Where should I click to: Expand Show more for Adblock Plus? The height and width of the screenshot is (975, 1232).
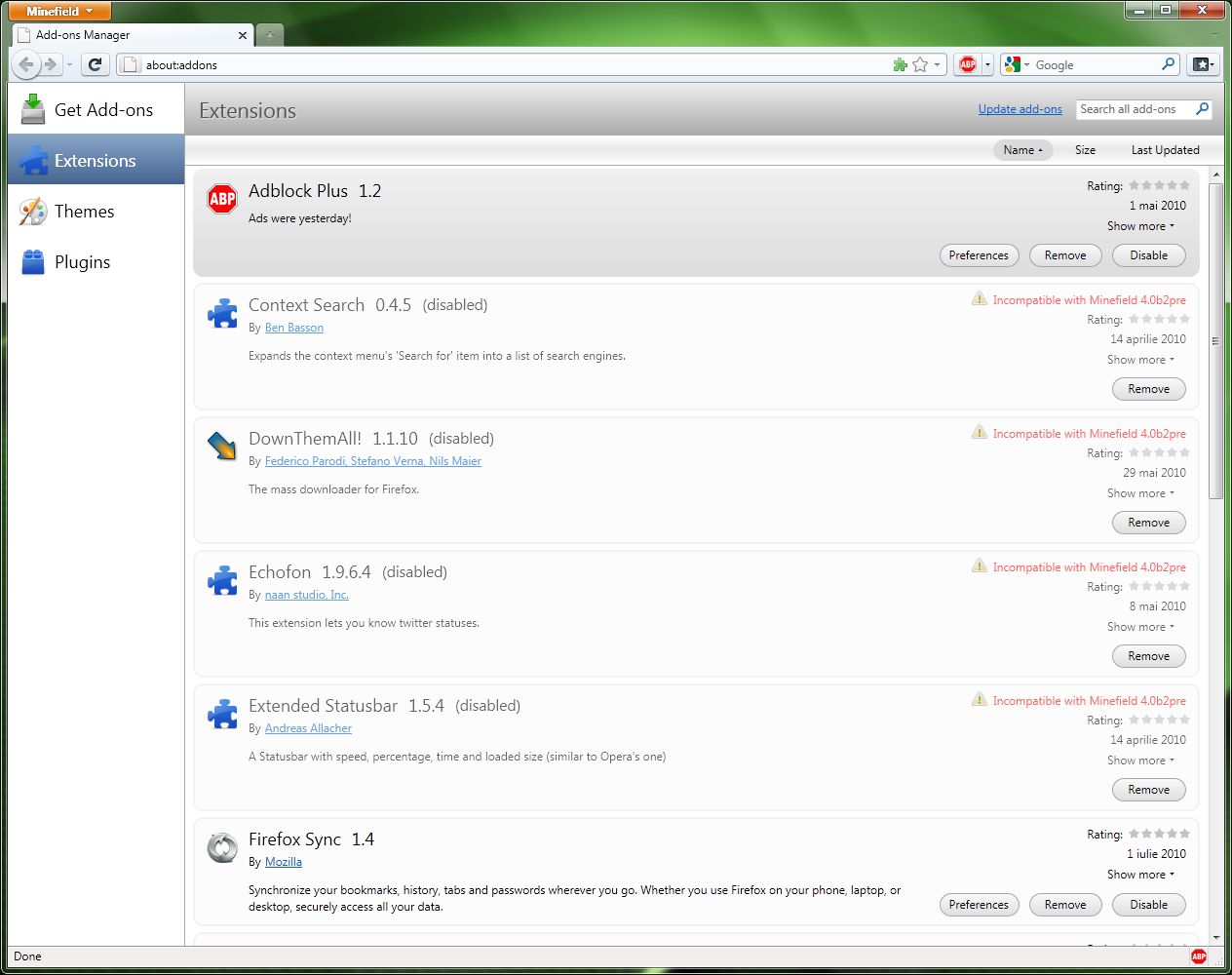[1140, 226]
